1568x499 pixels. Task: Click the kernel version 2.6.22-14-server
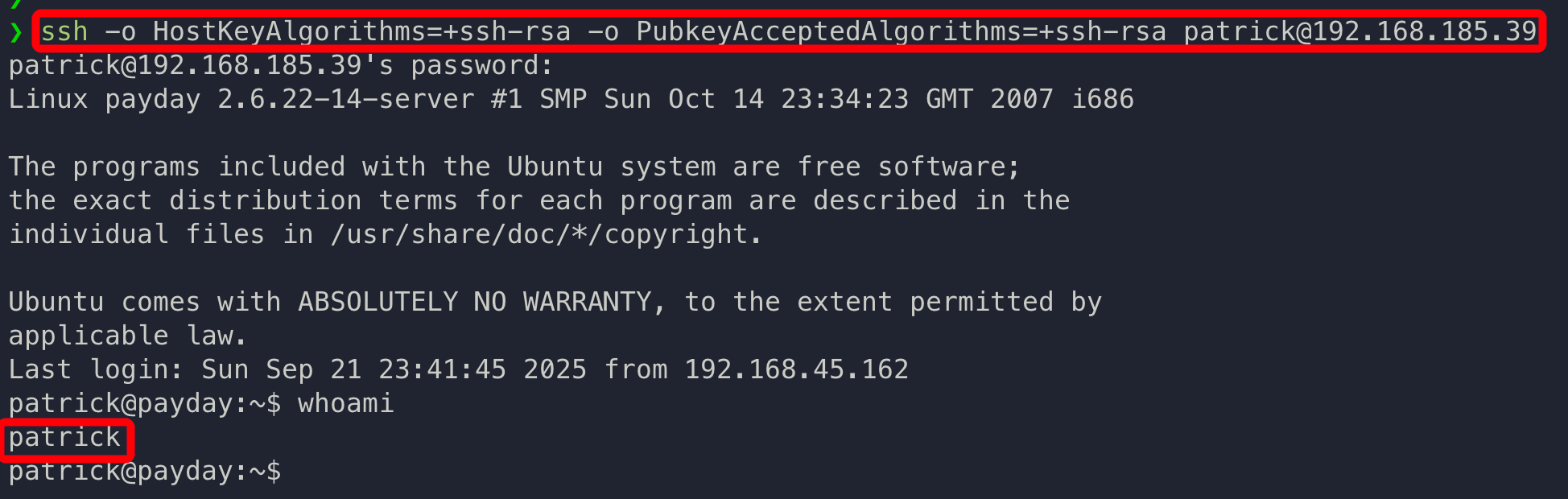[x=346, y=100]
